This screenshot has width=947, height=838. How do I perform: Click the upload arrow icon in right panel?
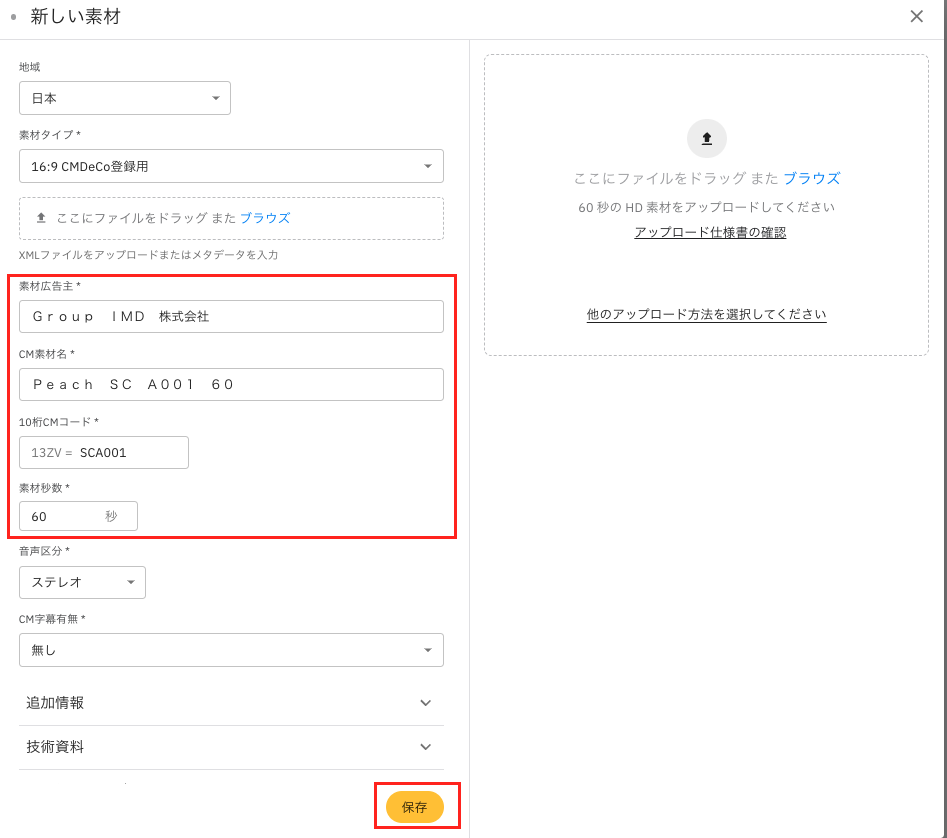(x=706, y=138)
